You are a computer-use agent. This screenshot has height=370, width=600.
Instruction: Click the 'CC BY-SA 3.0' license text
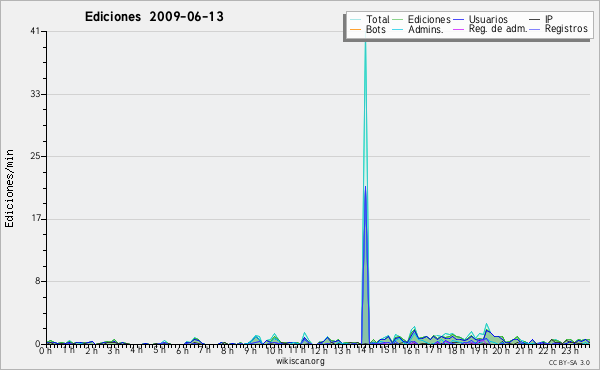[569, 362]
